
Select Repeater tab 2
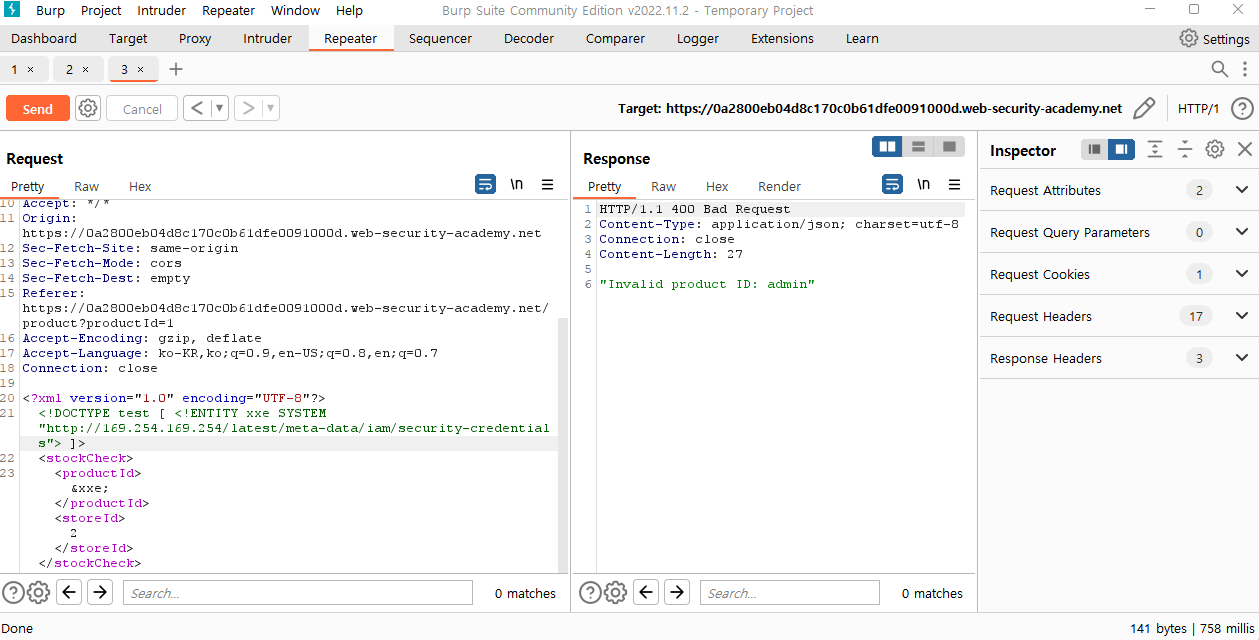point(69,69)
